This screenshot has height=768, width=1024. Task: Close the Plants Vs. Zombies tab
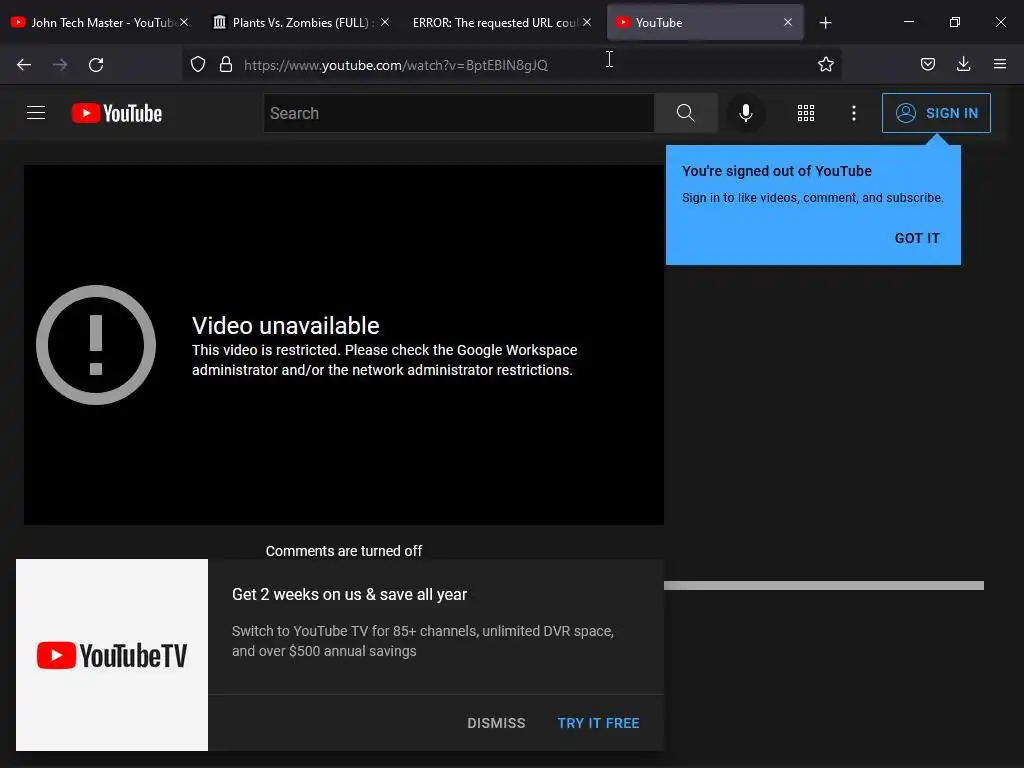385,22
